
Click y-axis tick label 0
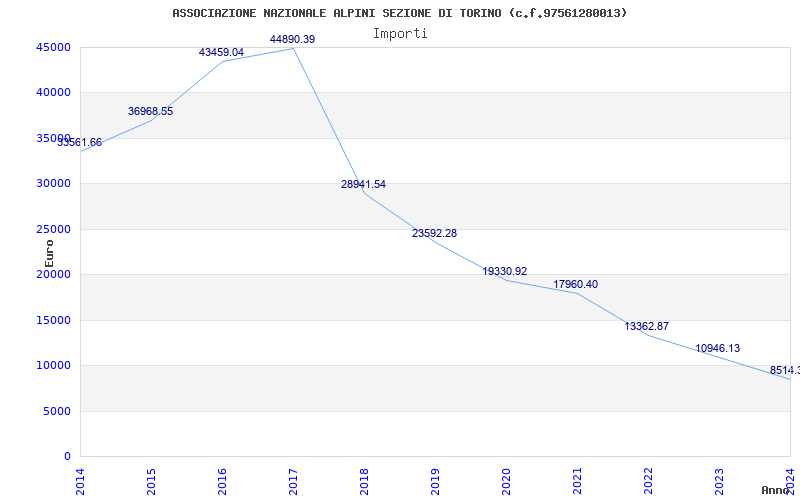tap(67, 456)
